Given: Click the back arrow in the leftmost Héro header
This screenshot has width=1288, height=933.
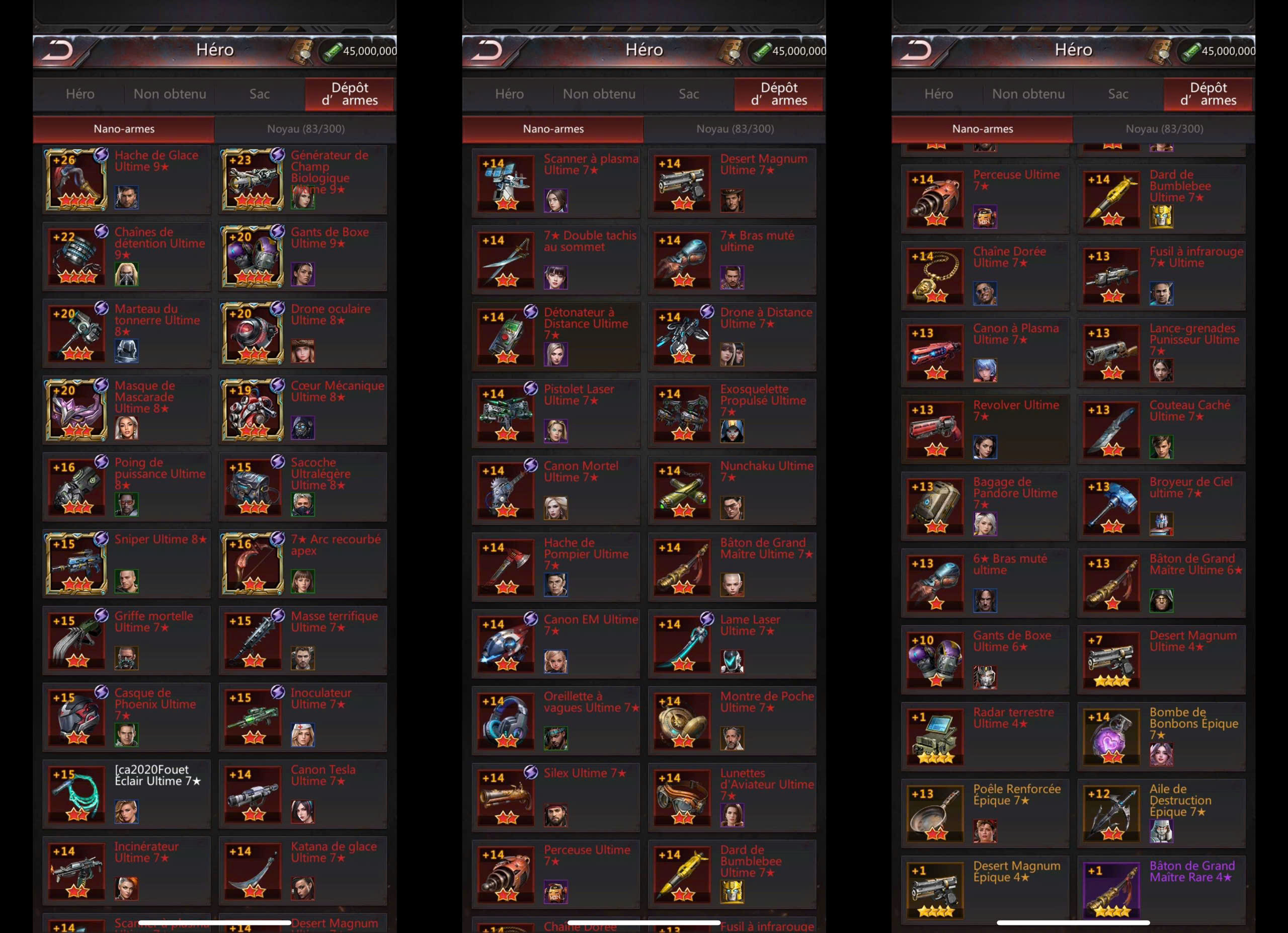Looking at the screenshot, I should point(59,50).
